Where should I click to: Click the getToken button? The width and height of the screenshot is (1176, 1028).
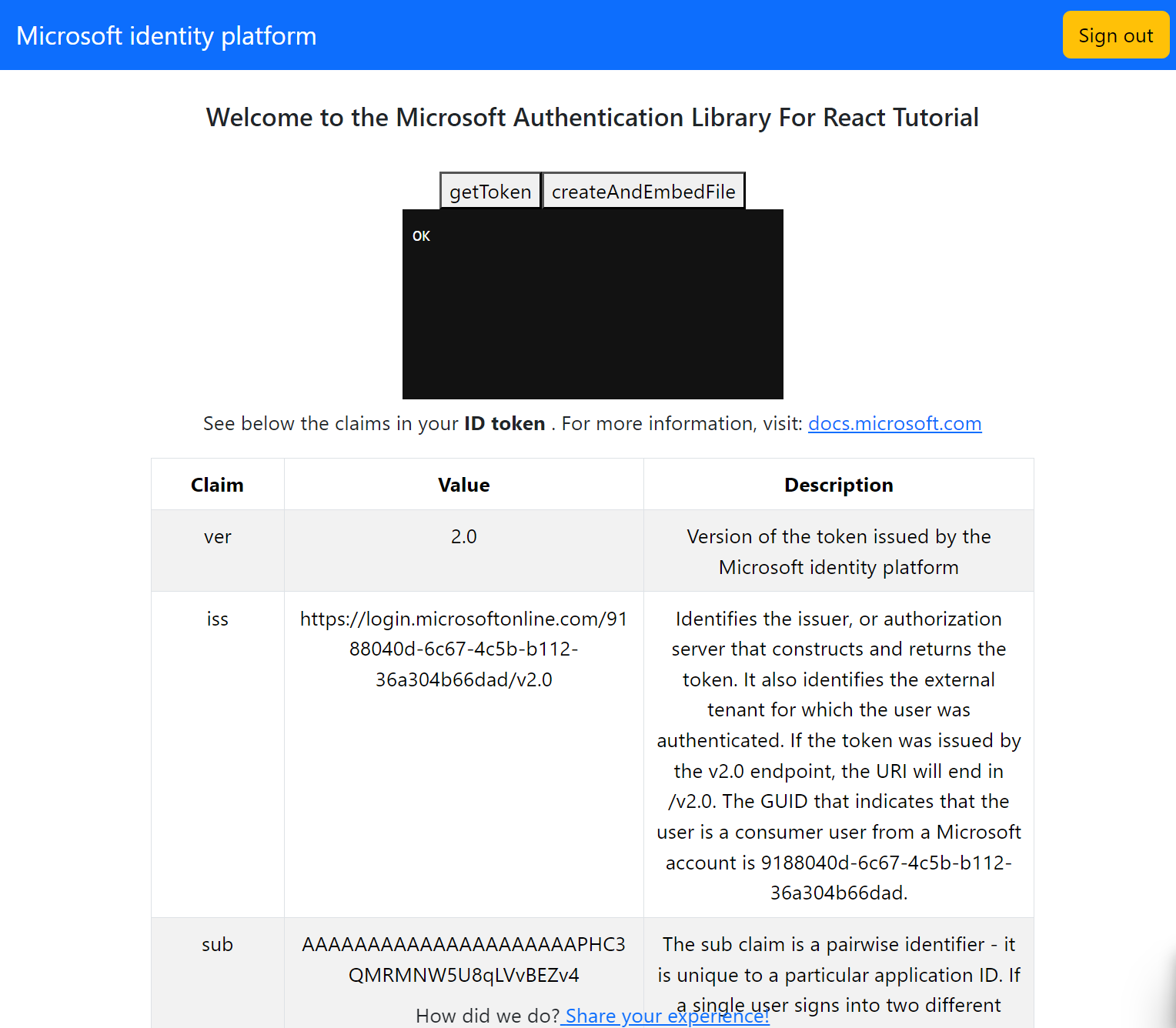click(489, 191)
